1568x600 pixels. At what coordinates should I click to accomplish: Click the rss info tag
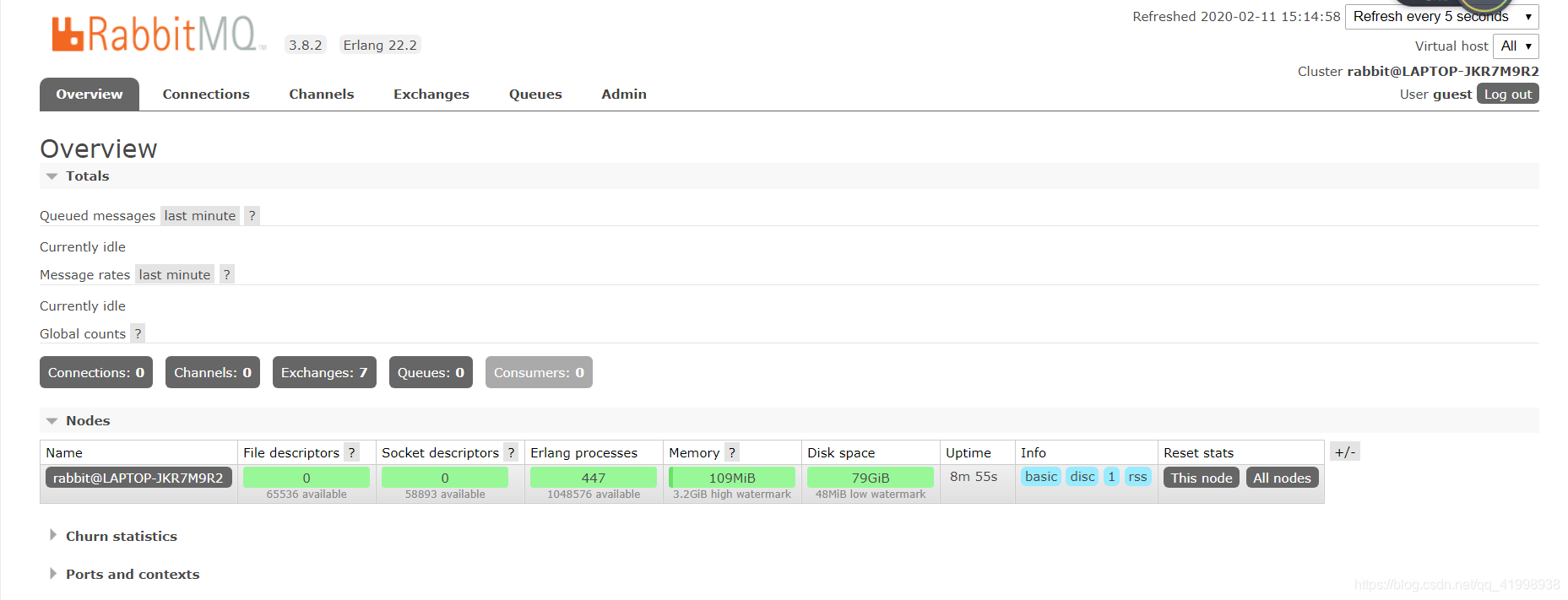tap(1137, 476)
